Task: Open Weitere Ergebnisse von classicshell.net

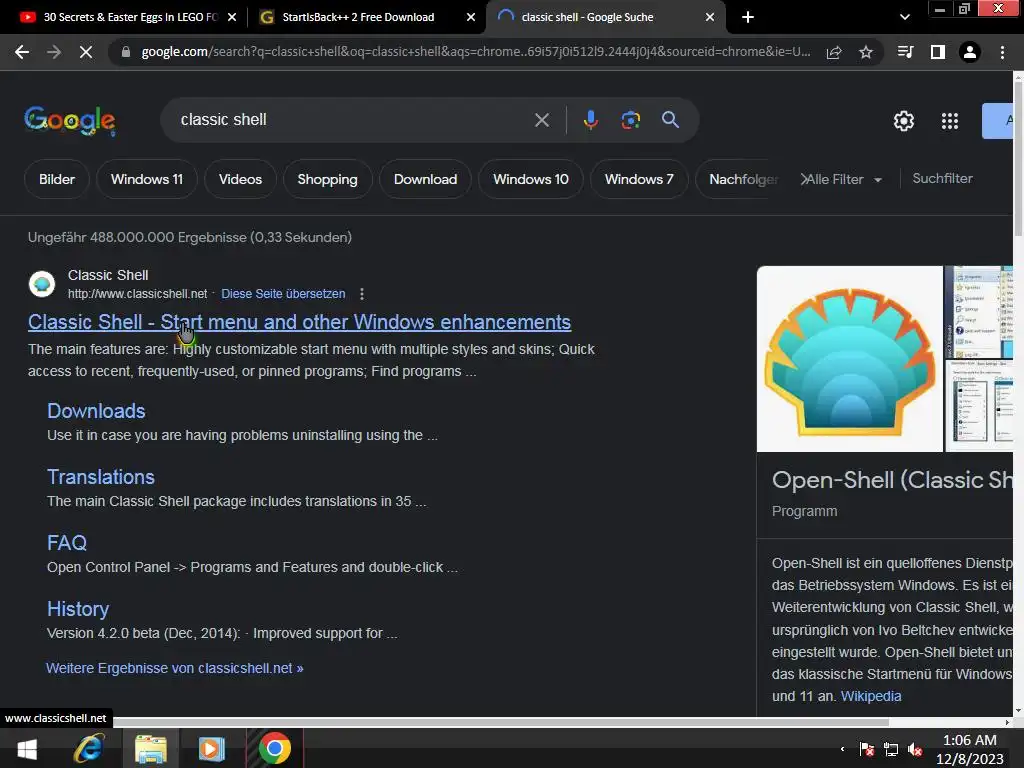Action: click(174, 668)
